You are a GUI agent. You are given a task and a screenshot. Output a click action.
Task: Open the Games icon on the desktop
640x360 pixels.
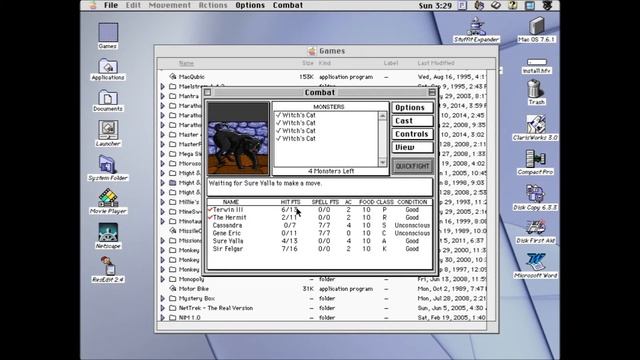(108, 33)
